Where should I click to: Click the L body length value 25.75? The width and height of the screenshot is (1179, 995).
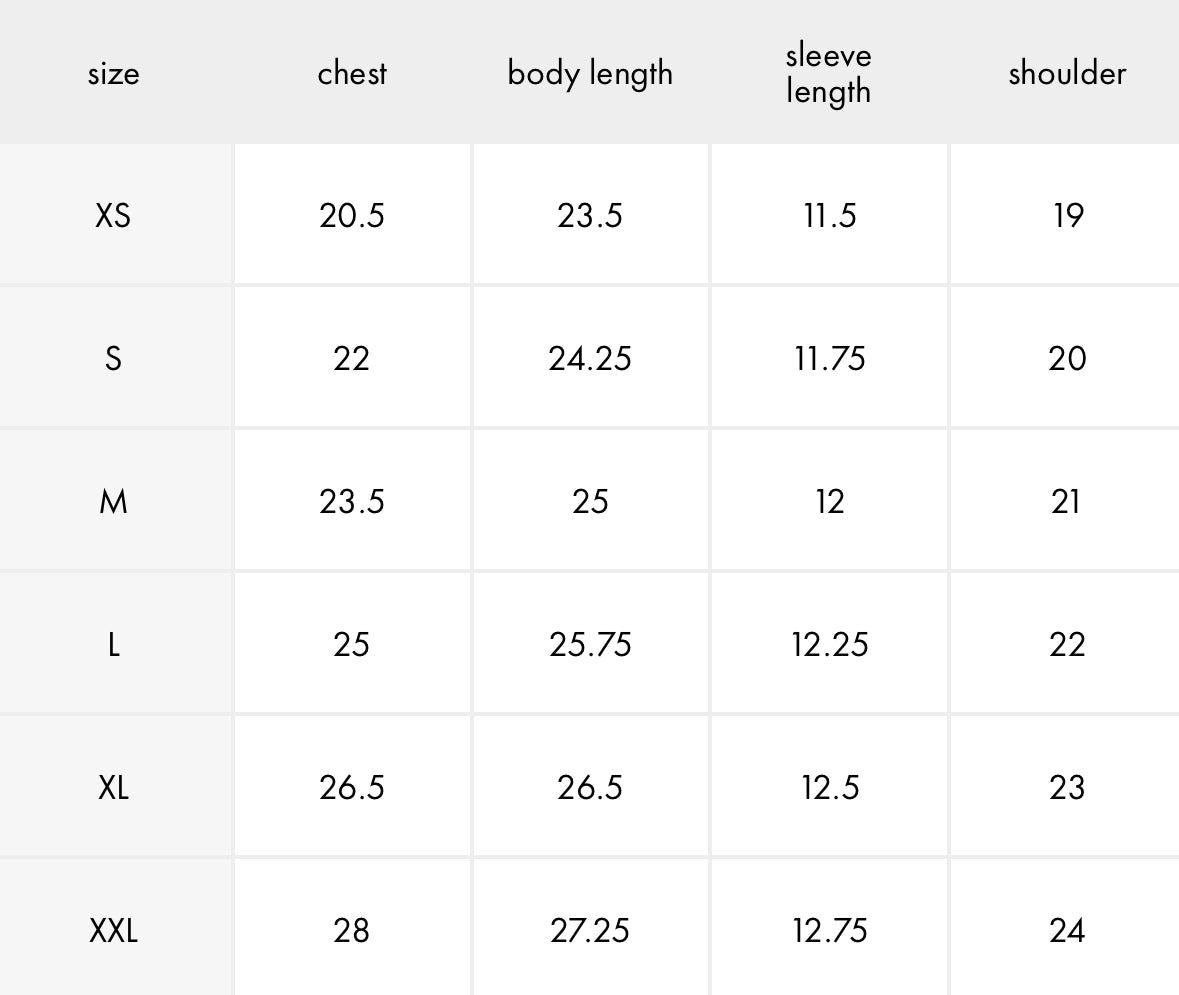[590, 644]
